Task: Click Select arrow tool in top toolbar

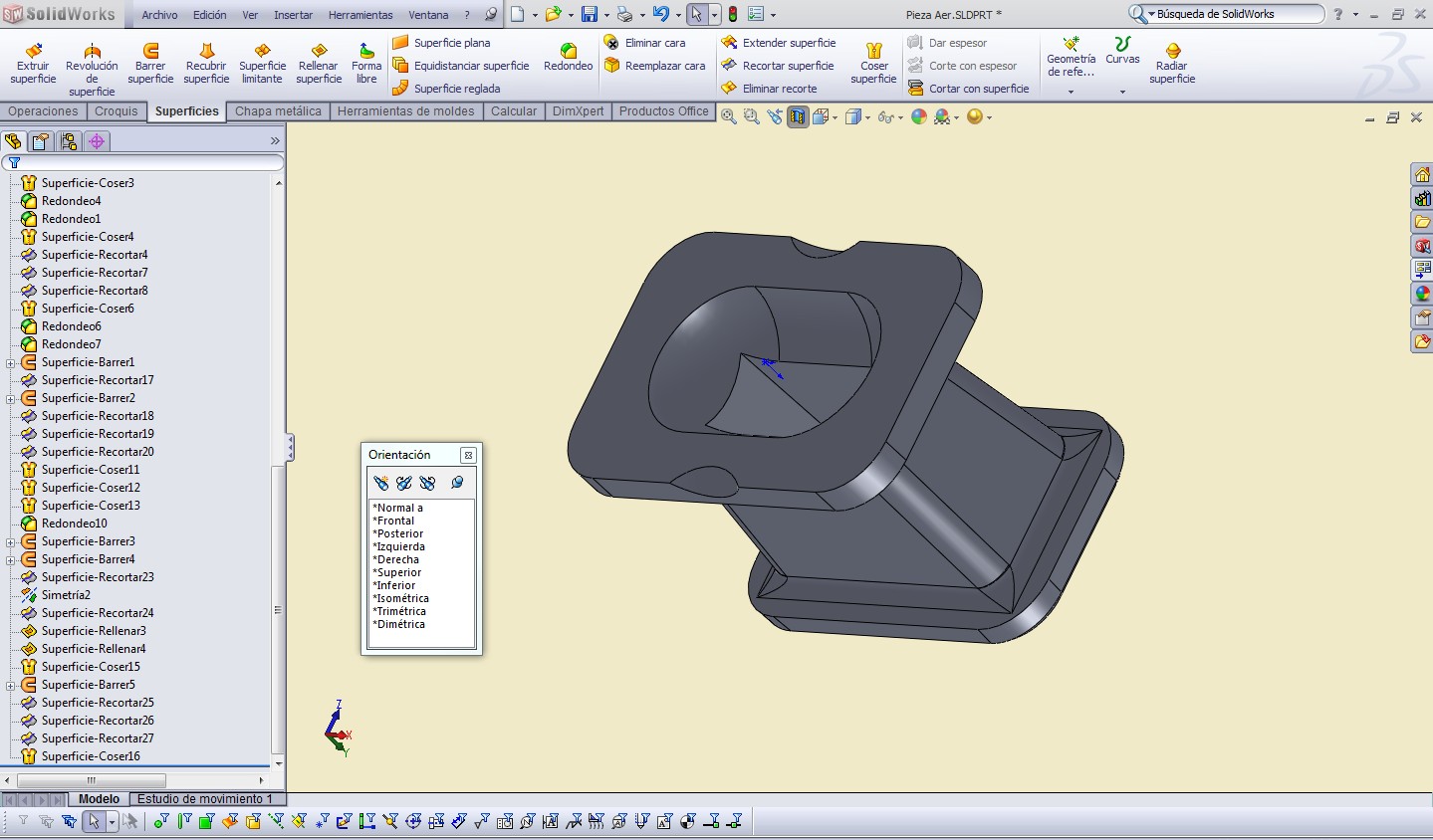Action: coord(696,14)
